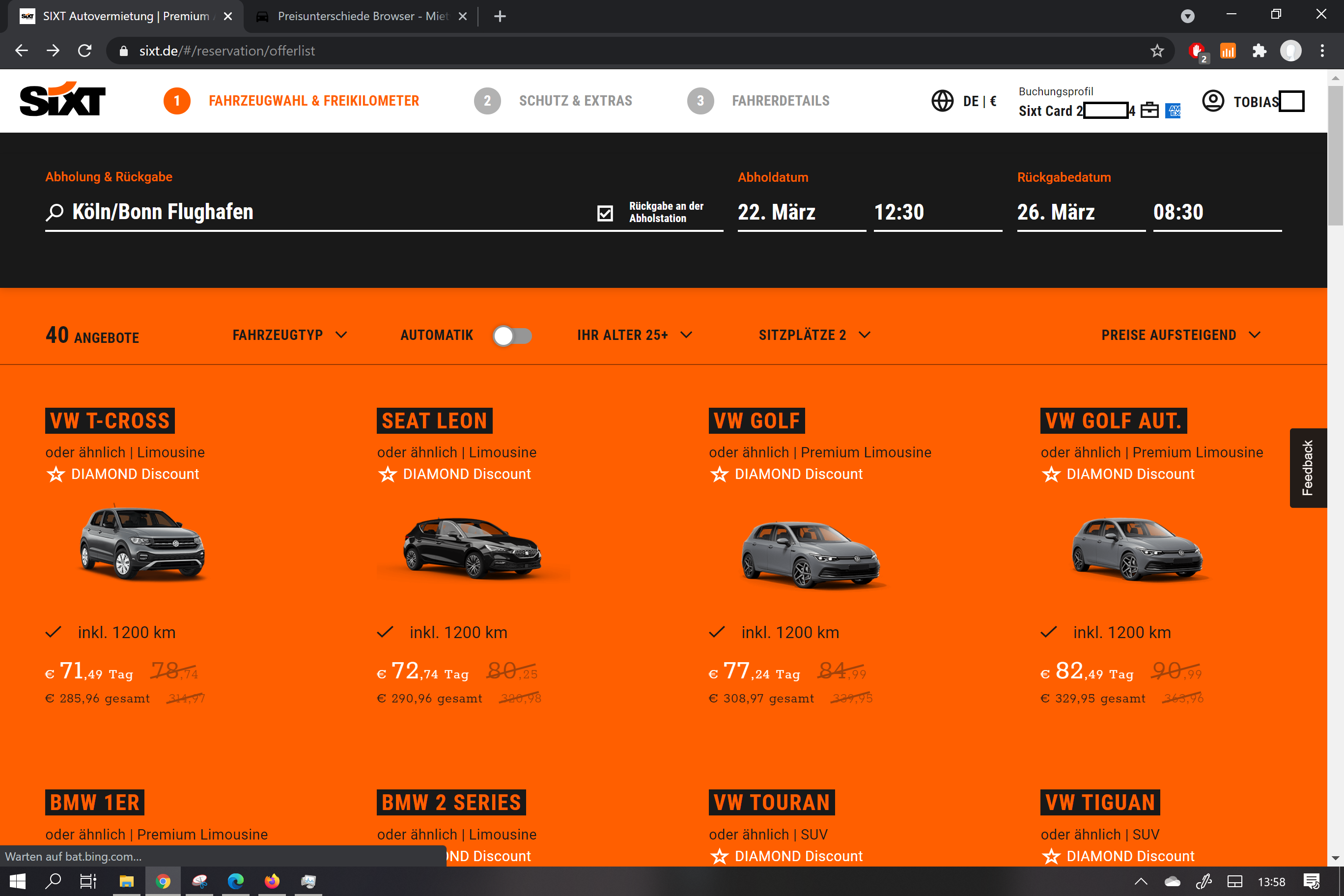
Task: Choose the VW GOLF AUT. offer title
Action: pos(1113,420)
